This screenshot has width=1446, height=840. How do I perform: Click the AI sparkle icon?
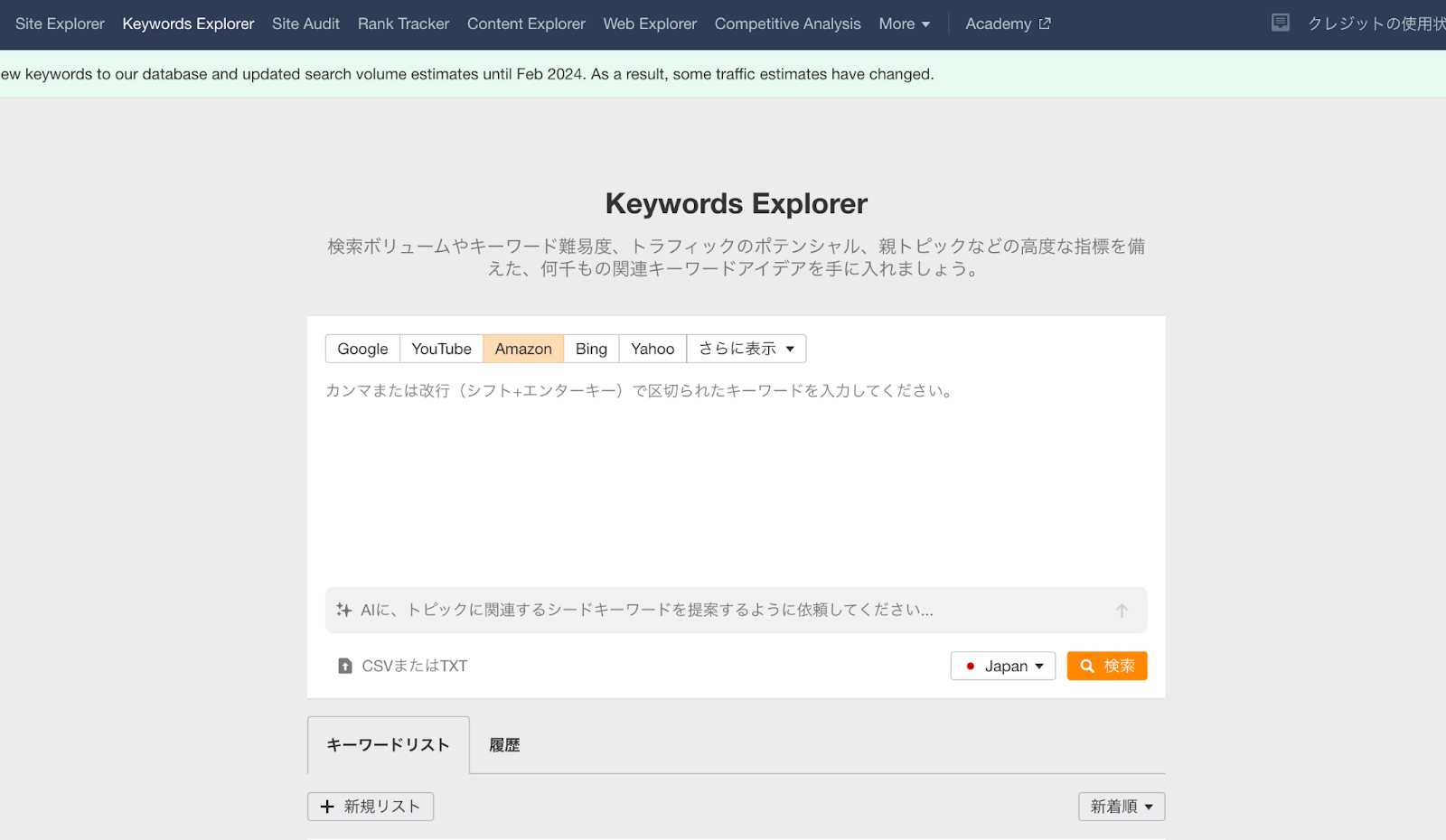coord(343,610)
